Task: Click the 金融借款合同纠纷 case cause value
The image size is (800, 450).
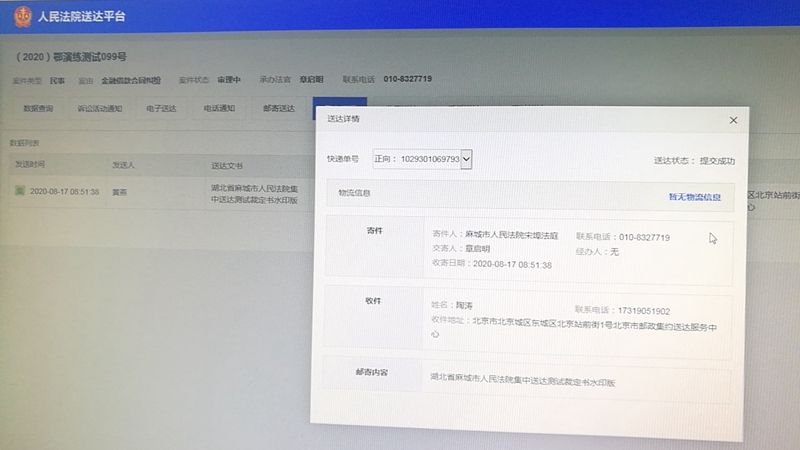Action: [x=131, y=80]
